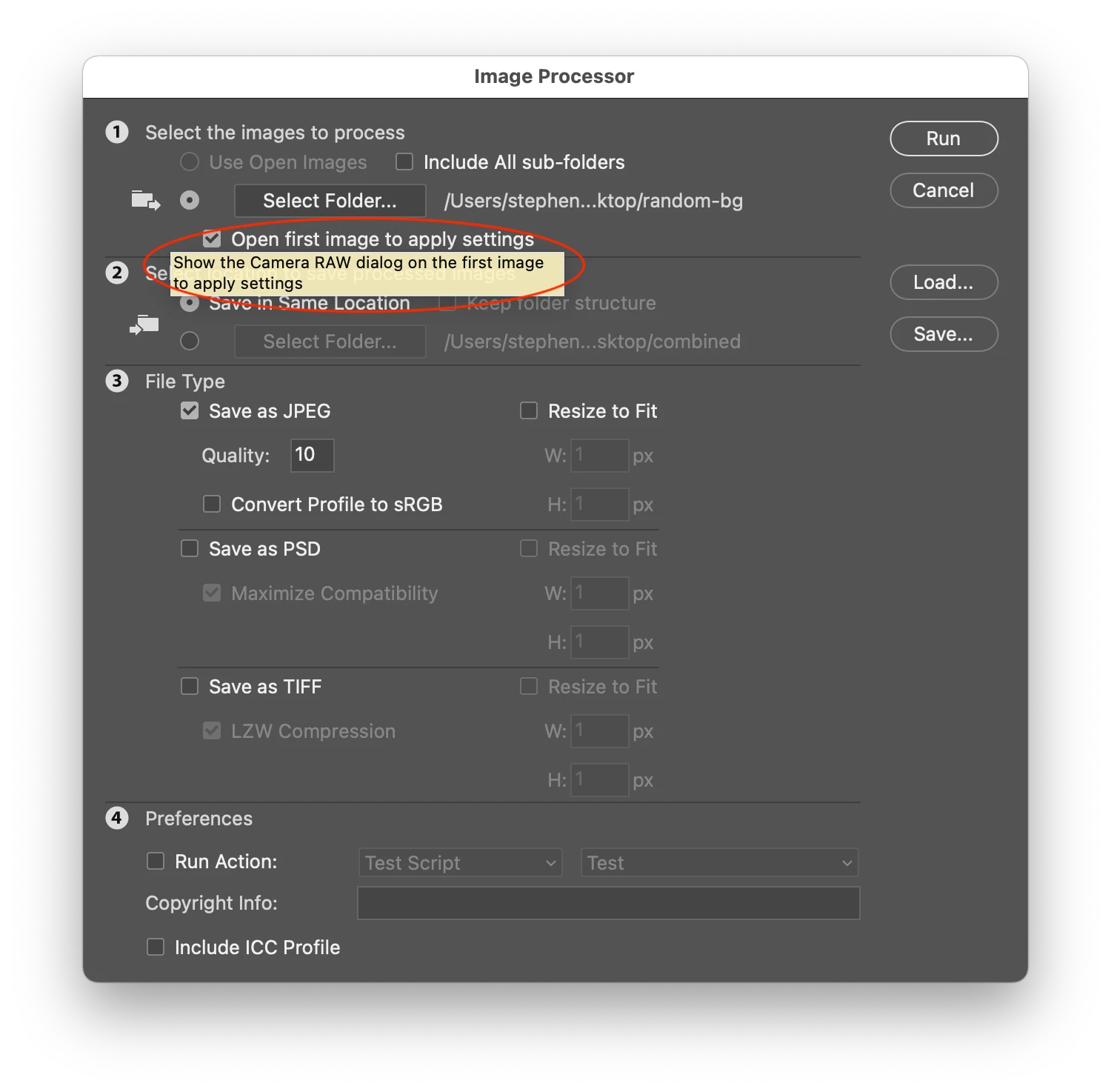This screenshot has width=1111, height=1092.
Task: Enable Resize to Fit for JPEG
Action: 529,410
